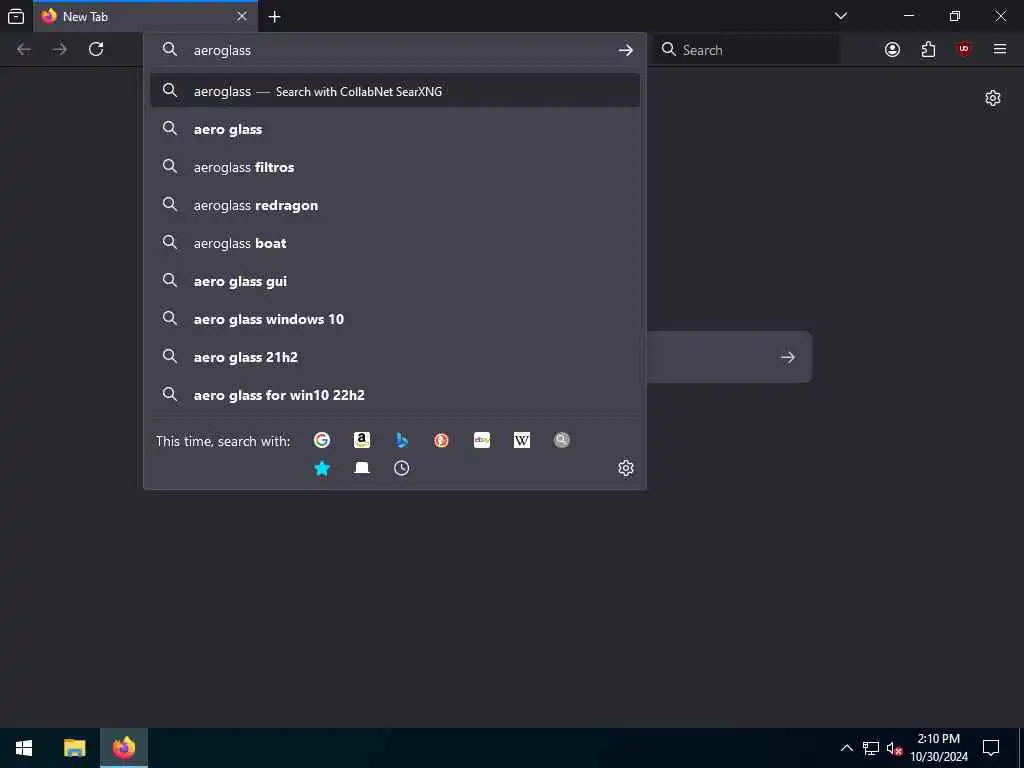Viewport: 1024px width, 768px height.
Task: Search open Tabs via the tab icon
Action: [x=362, y=468]
